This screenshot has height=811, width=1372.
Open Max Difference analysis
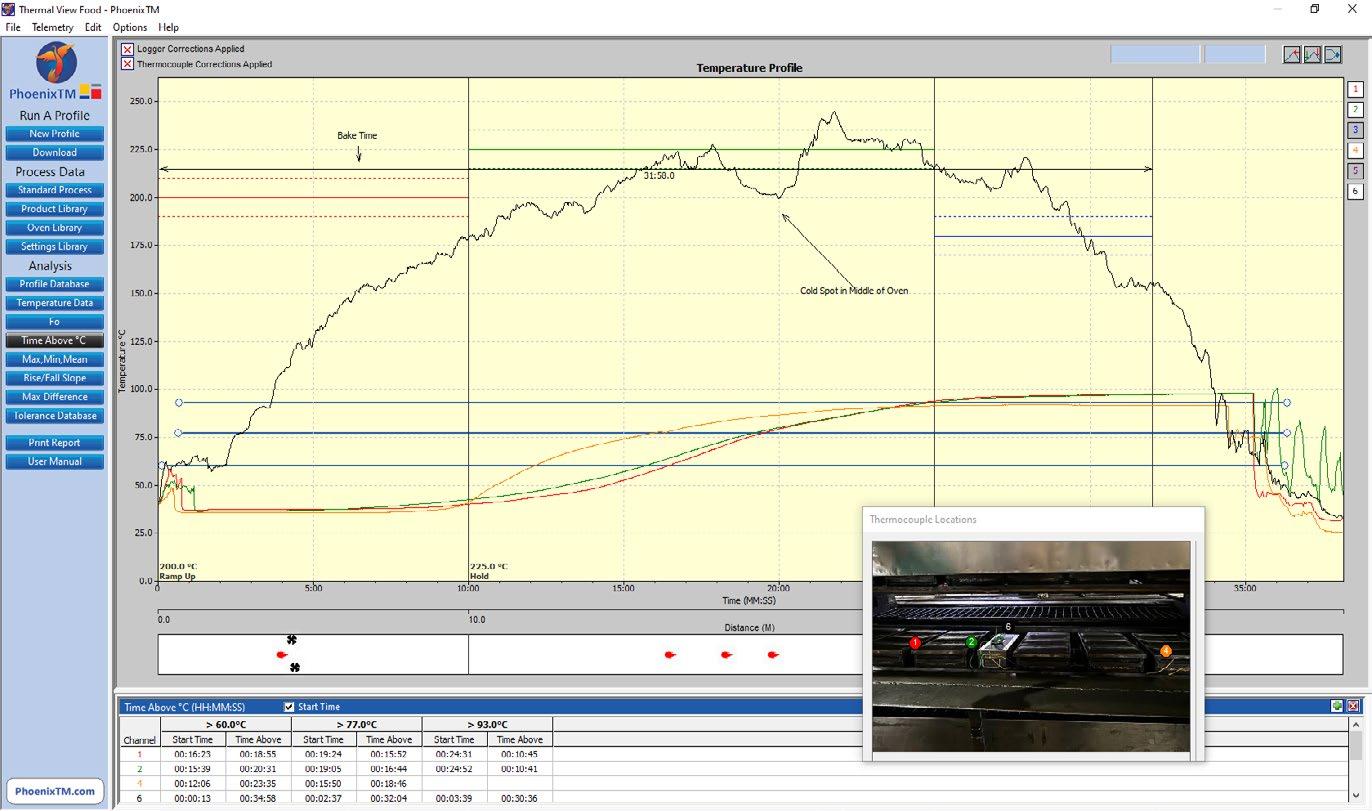pos(54,397)
